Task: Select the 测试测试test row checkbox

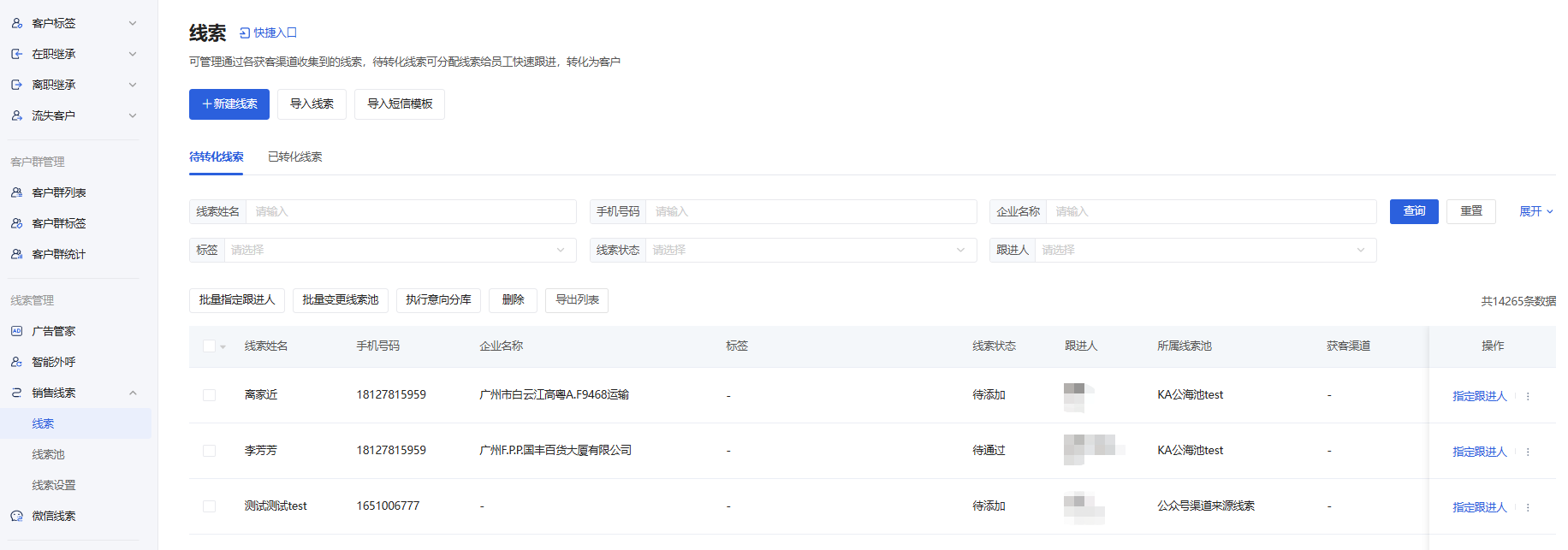Action: pos(209,506)
